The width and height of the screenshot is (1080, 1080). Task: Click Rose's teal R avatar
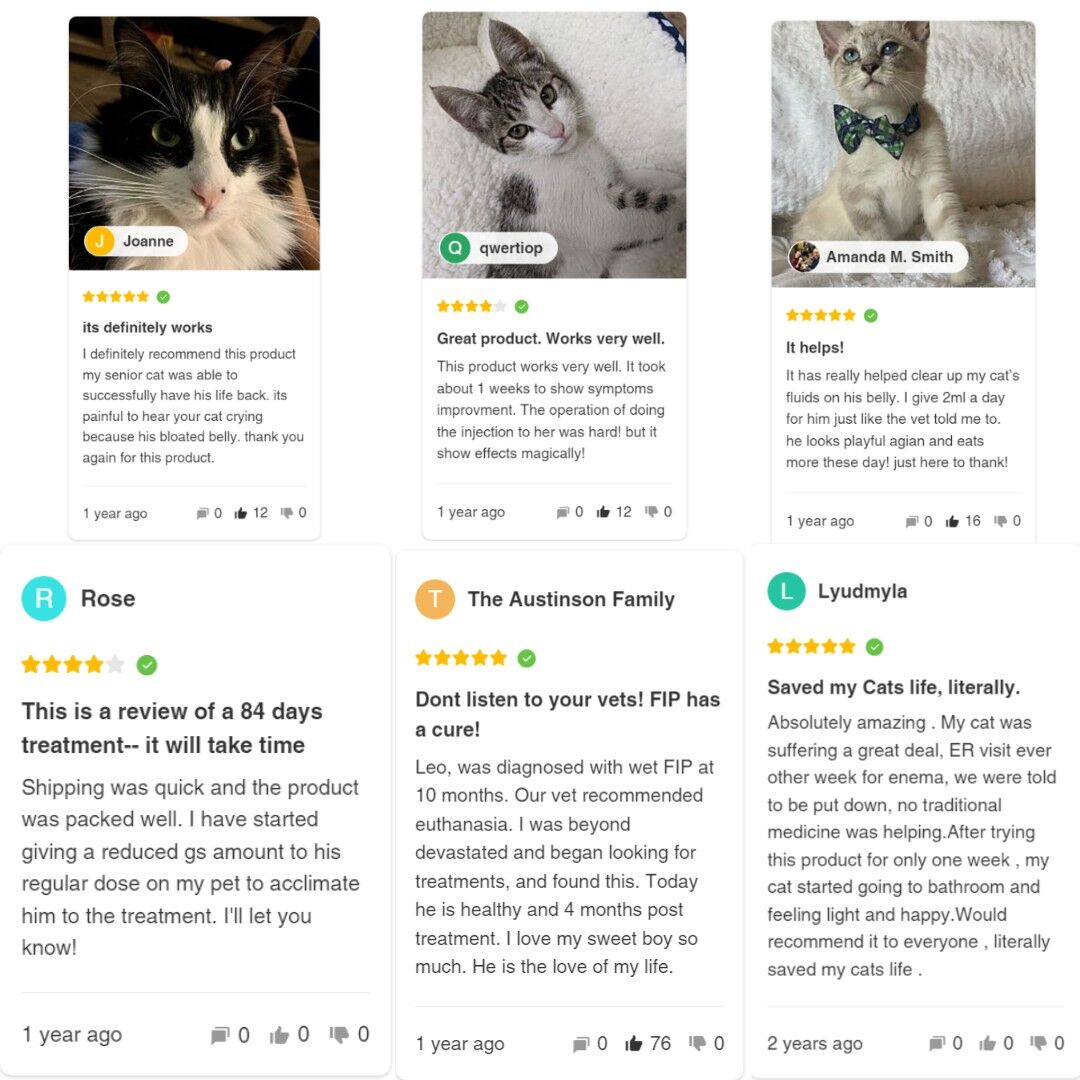point(44,599)
